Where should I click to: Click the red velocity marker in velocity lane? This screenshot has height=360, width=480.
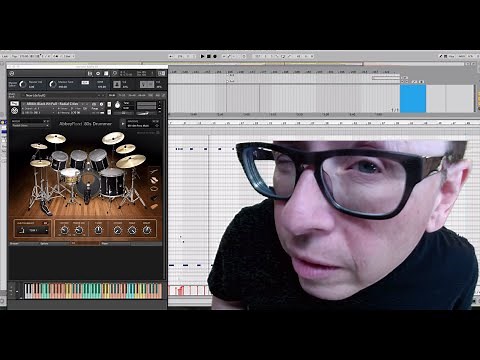tap(180, 291)
